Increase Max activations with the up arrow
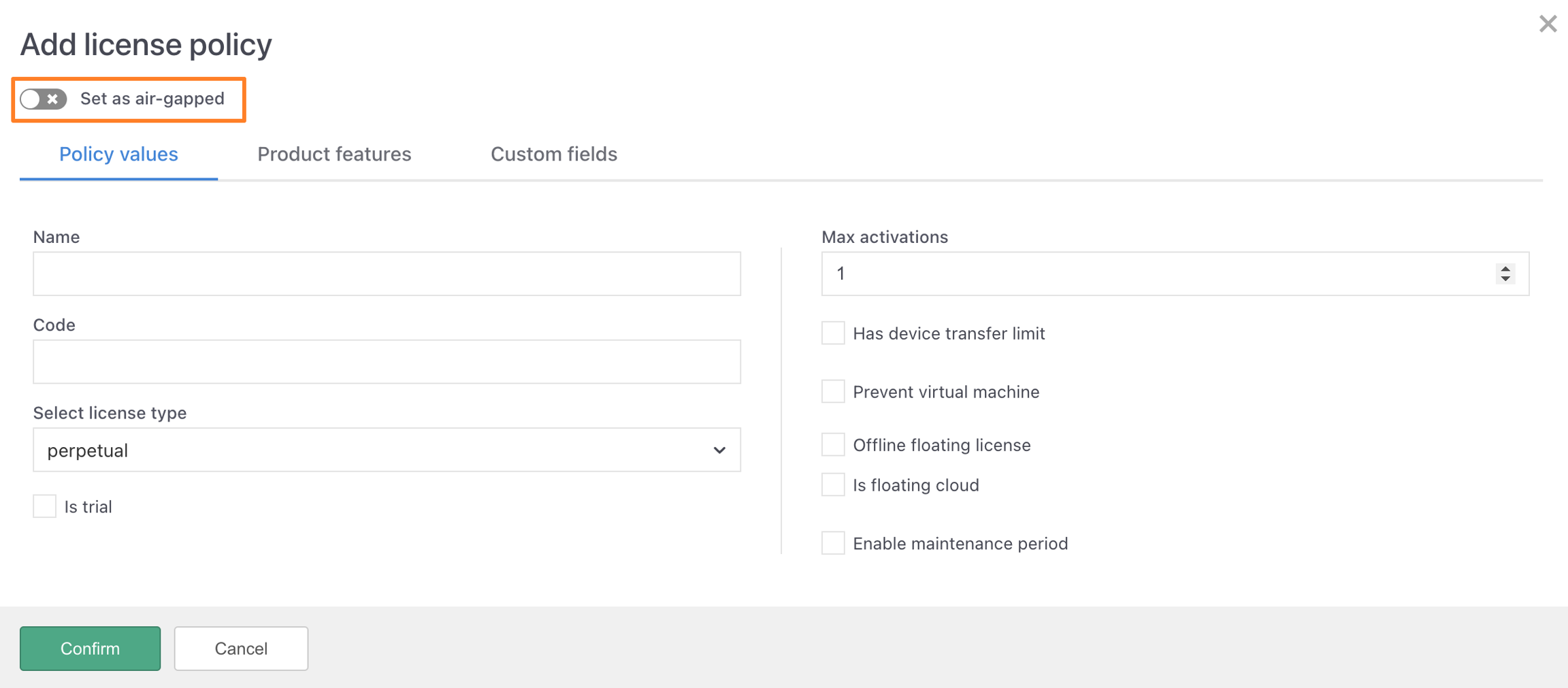Screen dimensions: 1568x688 1505,269
